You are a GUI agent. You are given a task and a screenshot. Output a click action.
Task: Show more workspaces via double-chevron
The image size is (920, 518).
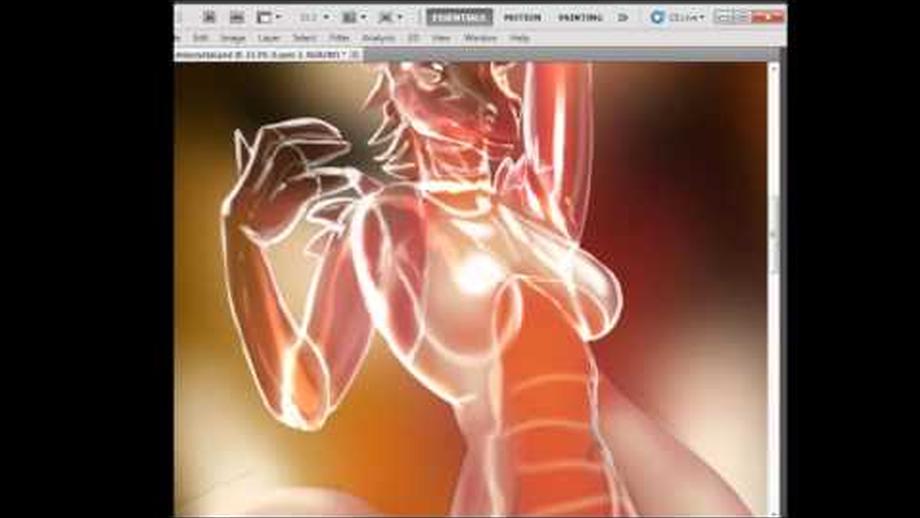click(623, 18)
